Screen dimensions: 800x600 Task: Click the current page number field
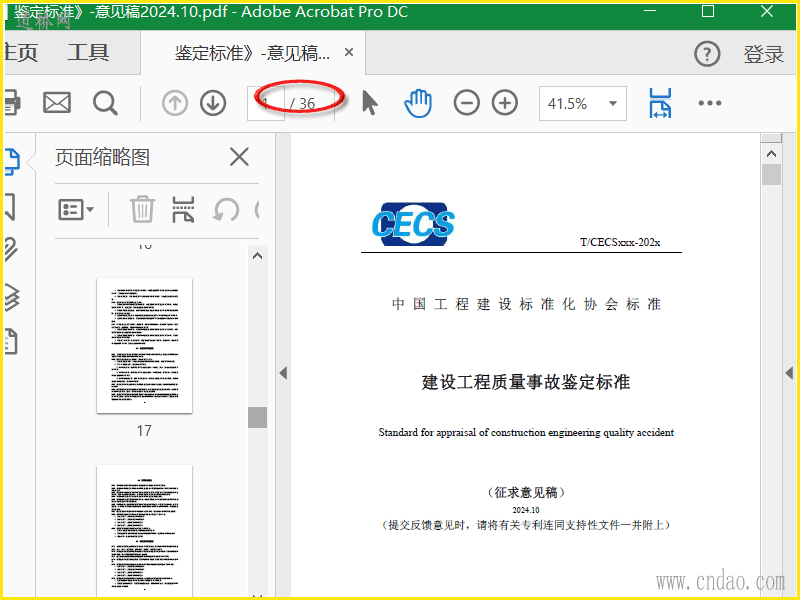point(266,104)
